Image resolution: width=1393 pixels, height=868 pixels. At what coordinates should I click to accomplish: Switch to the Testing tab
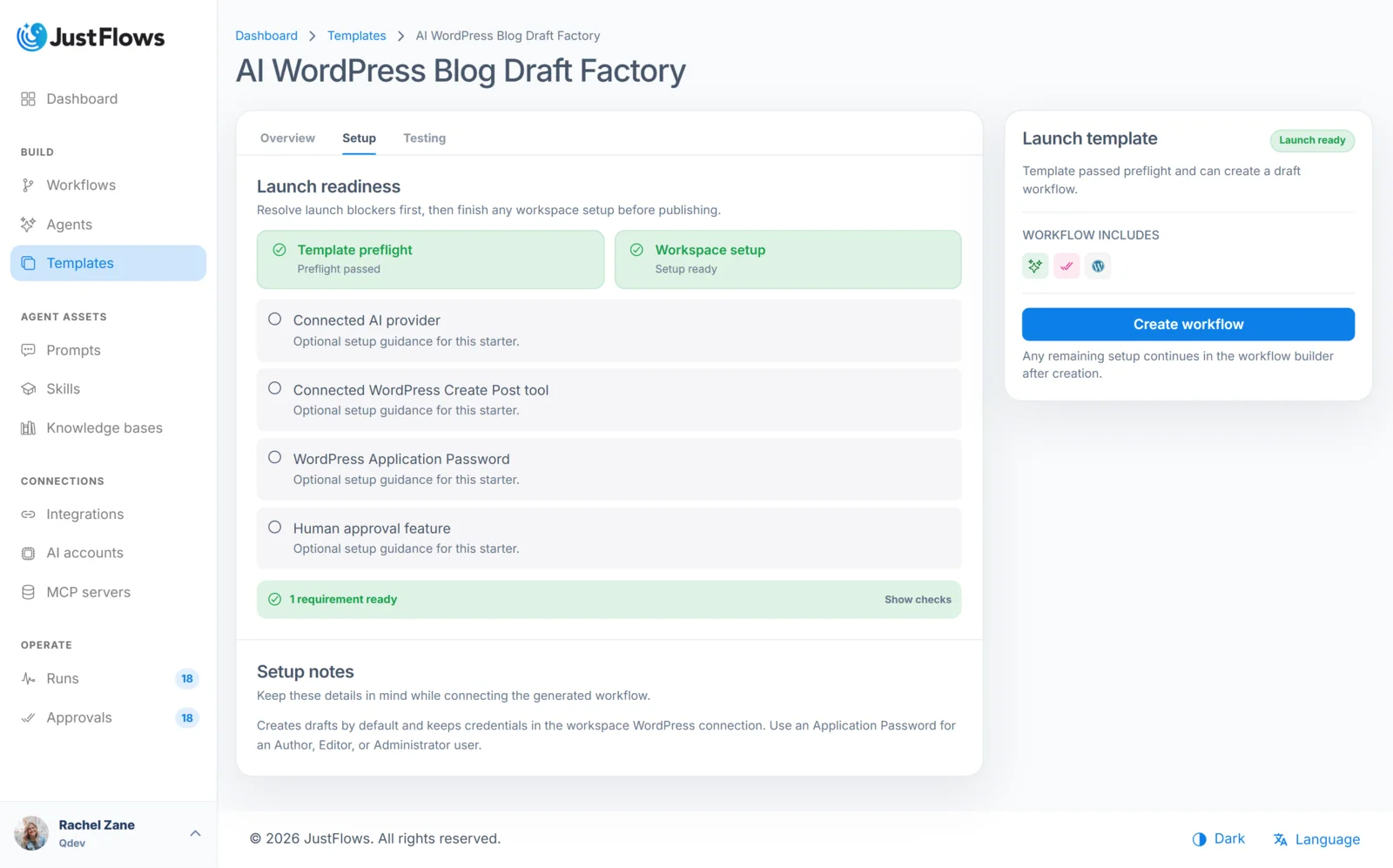click(424, 138)
